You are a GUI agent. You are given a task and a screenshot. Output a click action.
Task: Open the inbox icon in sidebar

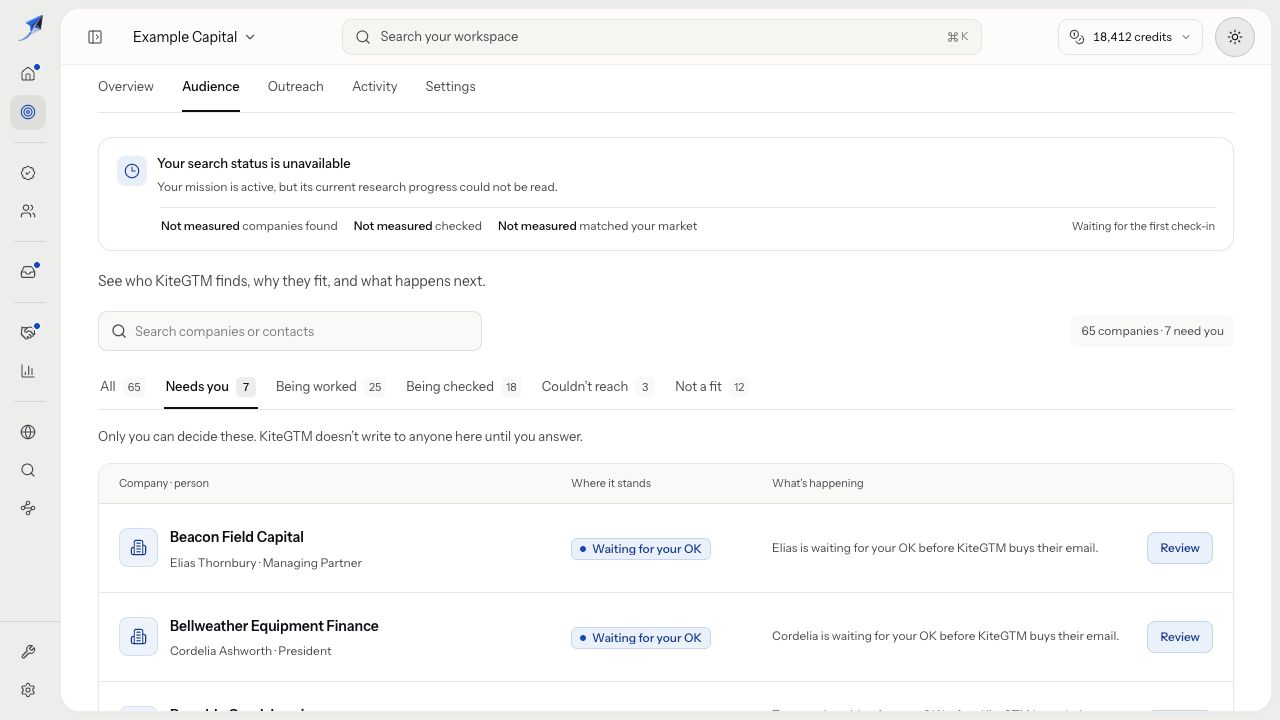point(28,272)
